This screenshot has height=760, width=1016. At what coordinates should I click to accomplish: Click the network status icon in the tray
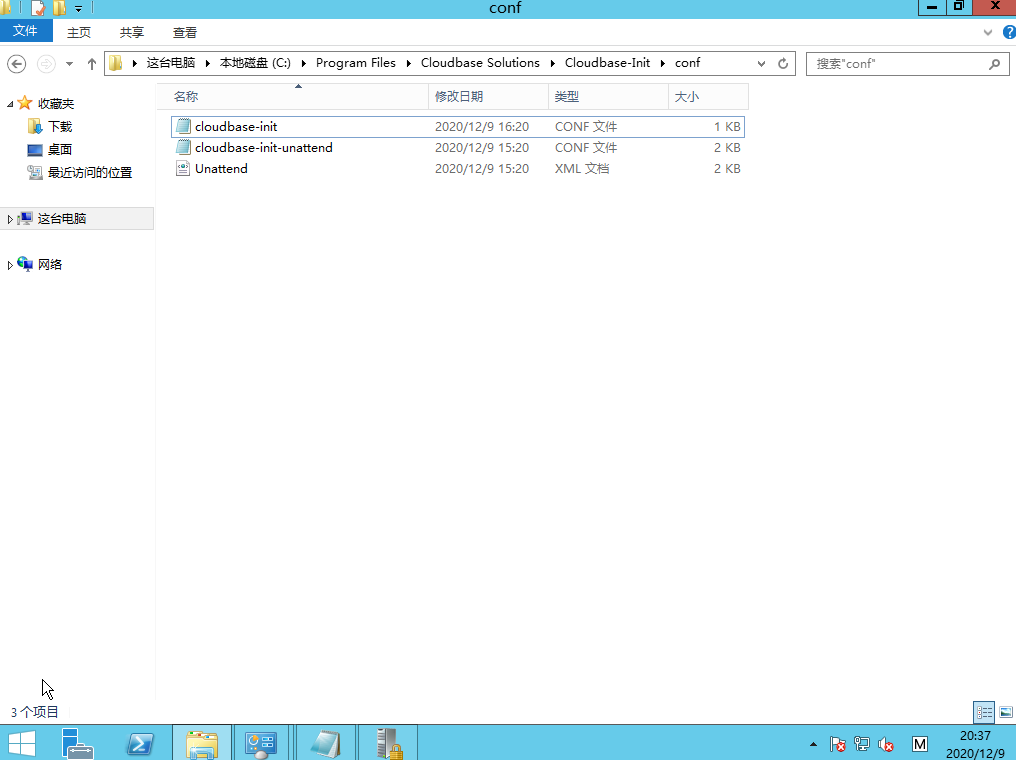point(861,745)
